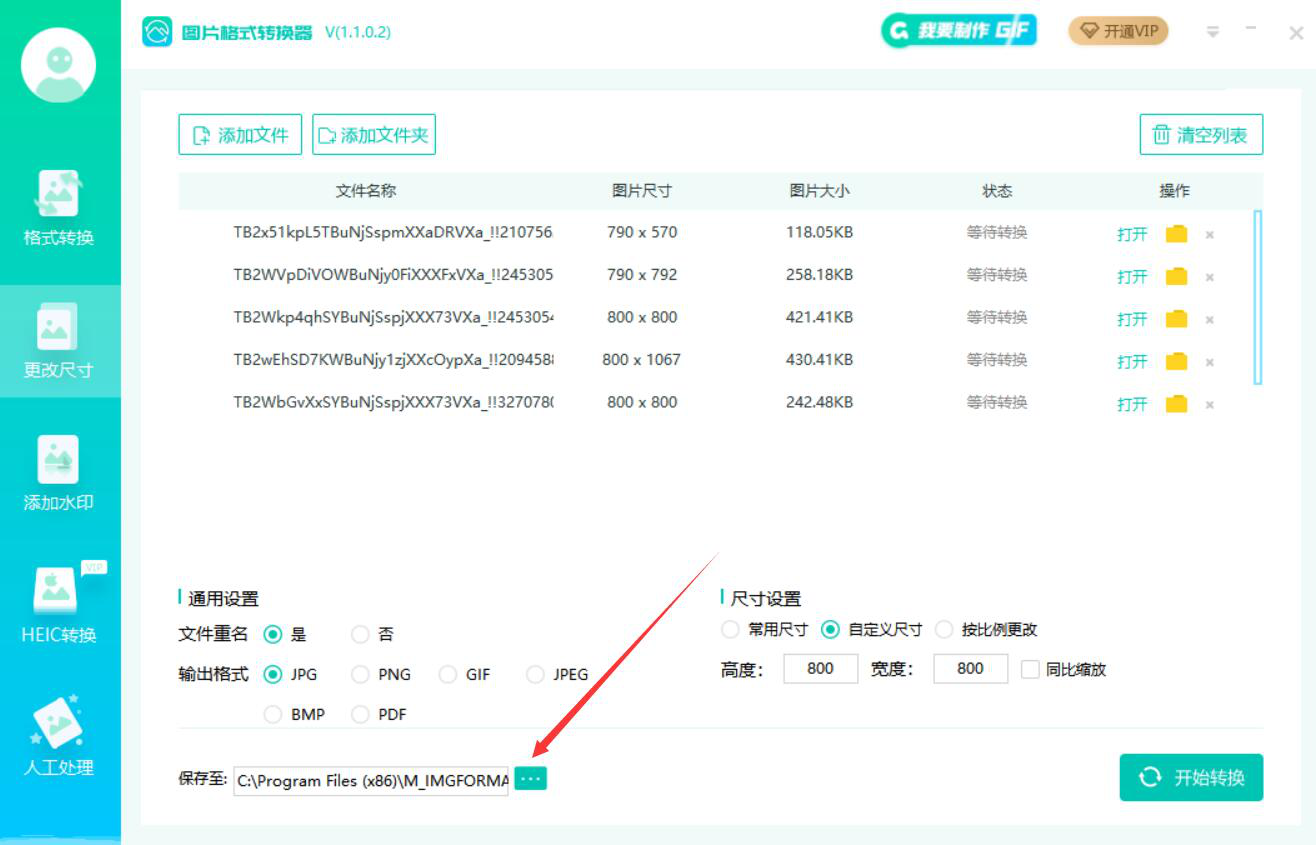Choose GIF output format
The image size is (1316, 845).
point(448,674)
